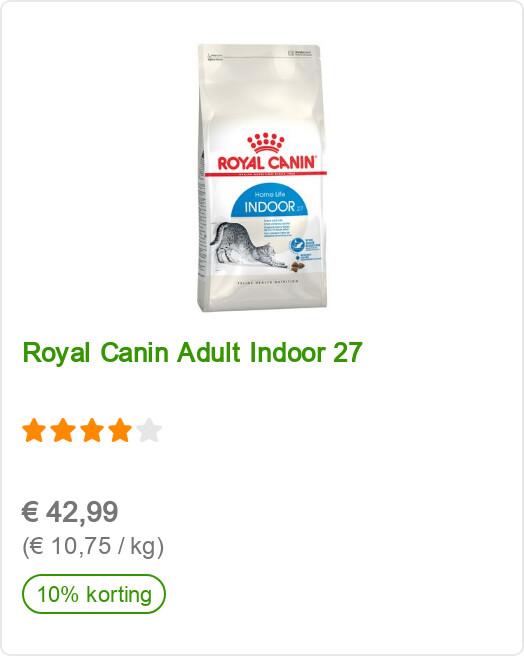Viewport: 524px width, 656px height.
Task: Click the € 42,99 price text
Action: coord(70,512)
